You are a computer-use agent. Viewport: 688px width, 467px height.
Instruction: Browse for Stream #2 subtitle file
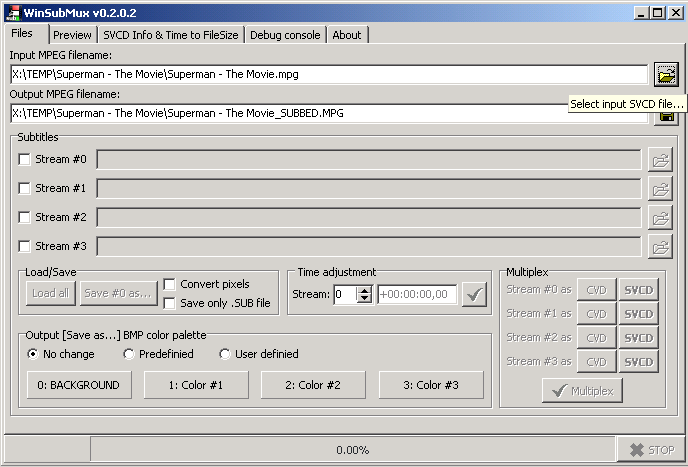pos(660,218)
